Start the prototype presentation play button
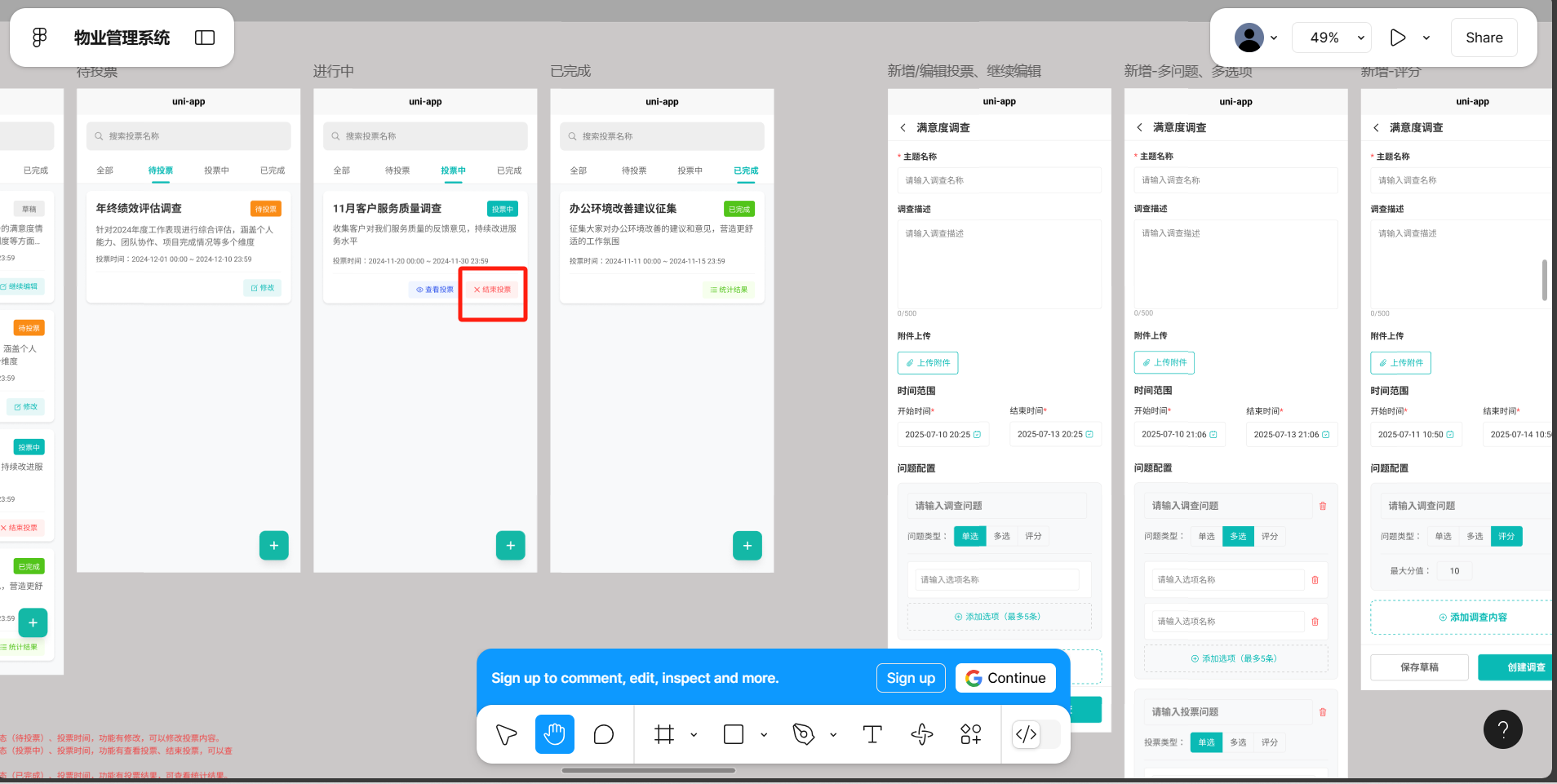Screen dimensions: 1557x784 1398,38
